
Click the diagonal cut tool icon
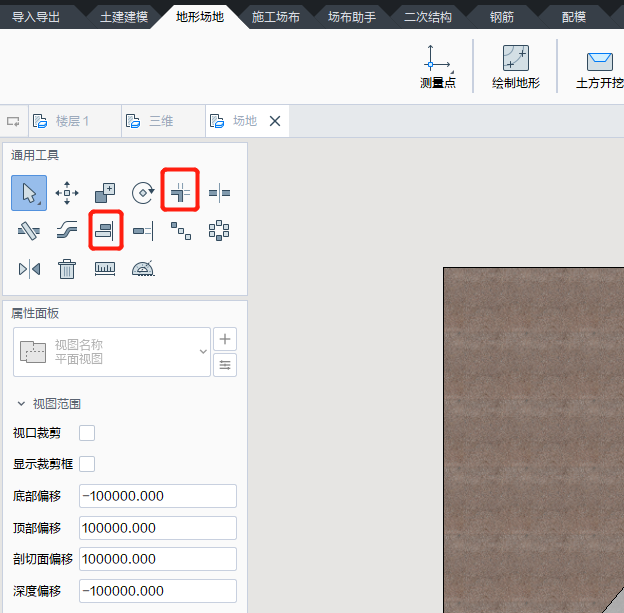point(29,231)
